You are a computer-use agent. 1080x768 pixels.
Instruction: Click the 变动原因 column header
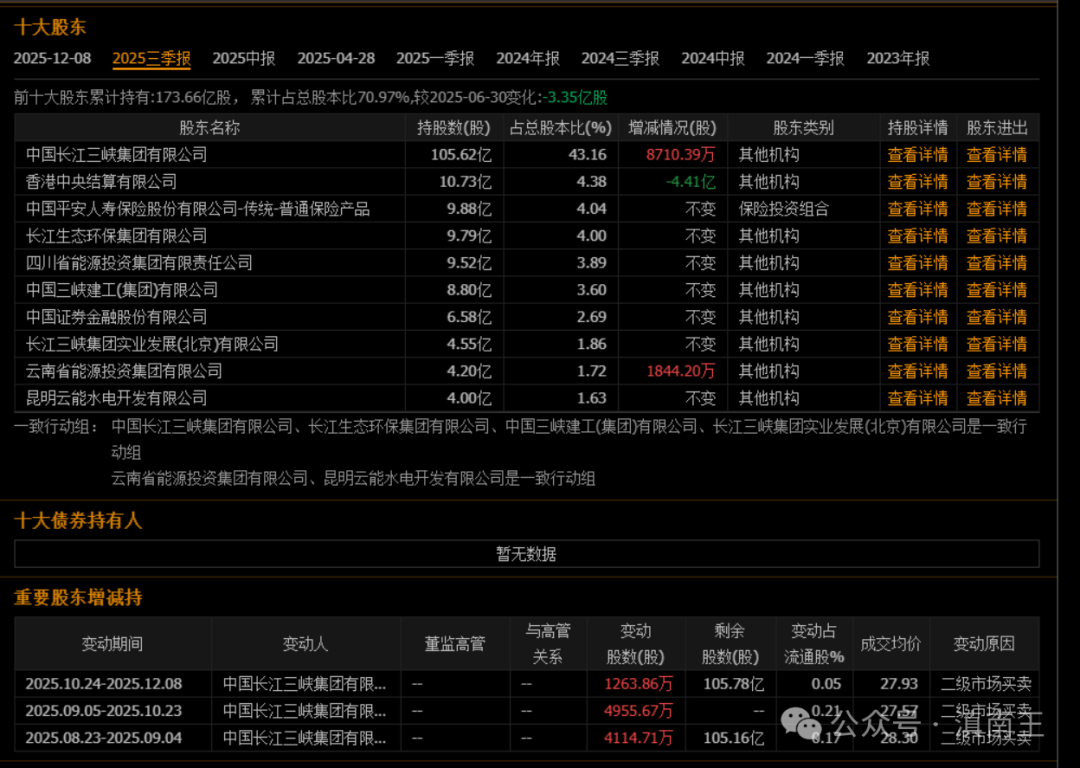coord(984,644)
